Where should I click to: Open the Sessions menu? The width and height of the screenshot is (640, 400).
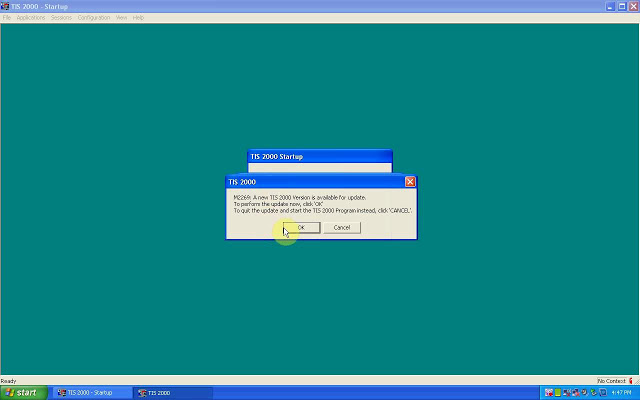point(61,18)
